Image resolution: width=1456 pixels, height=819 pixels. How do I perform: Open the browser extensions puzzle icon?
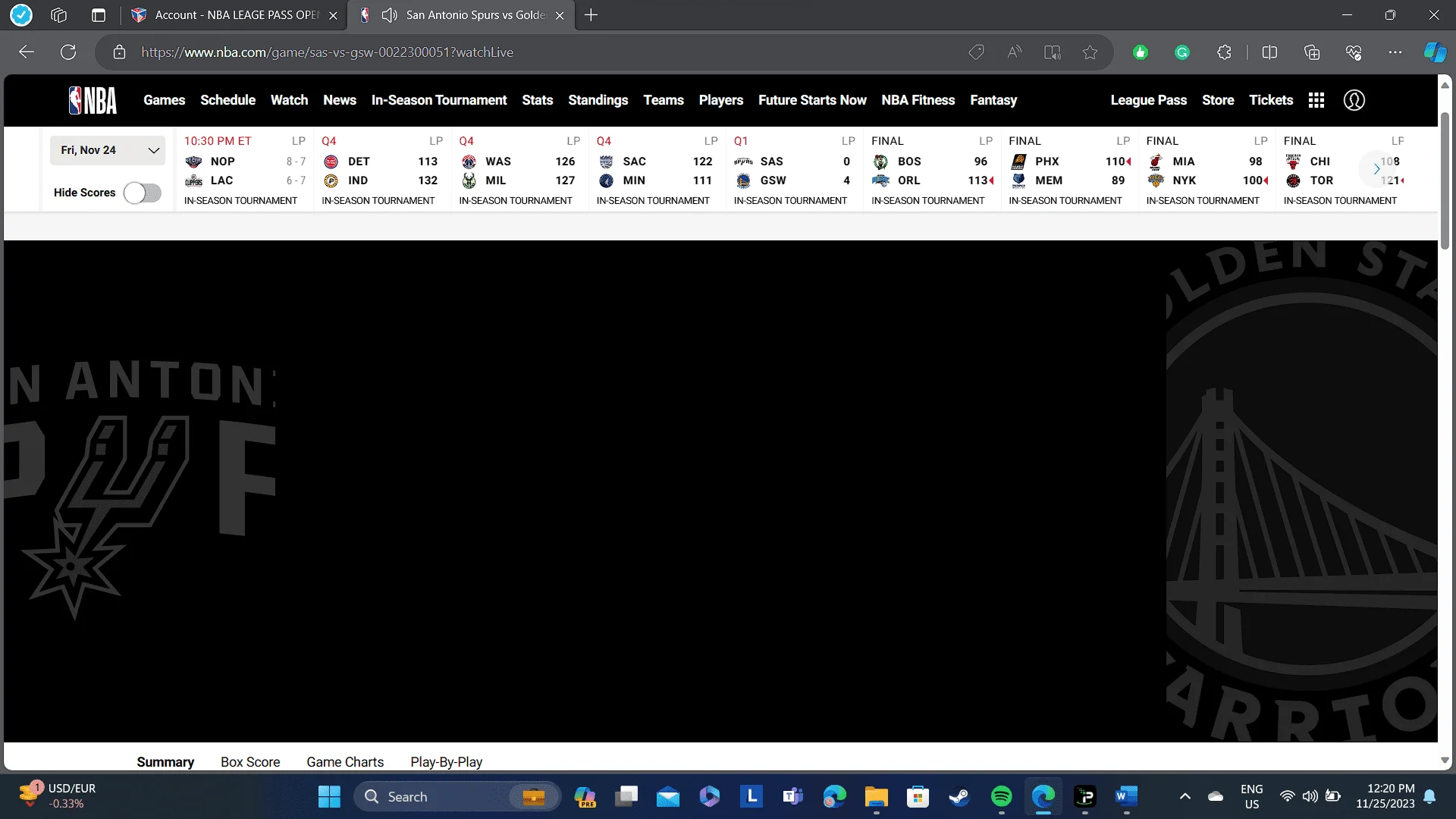tap(1224, 52)
